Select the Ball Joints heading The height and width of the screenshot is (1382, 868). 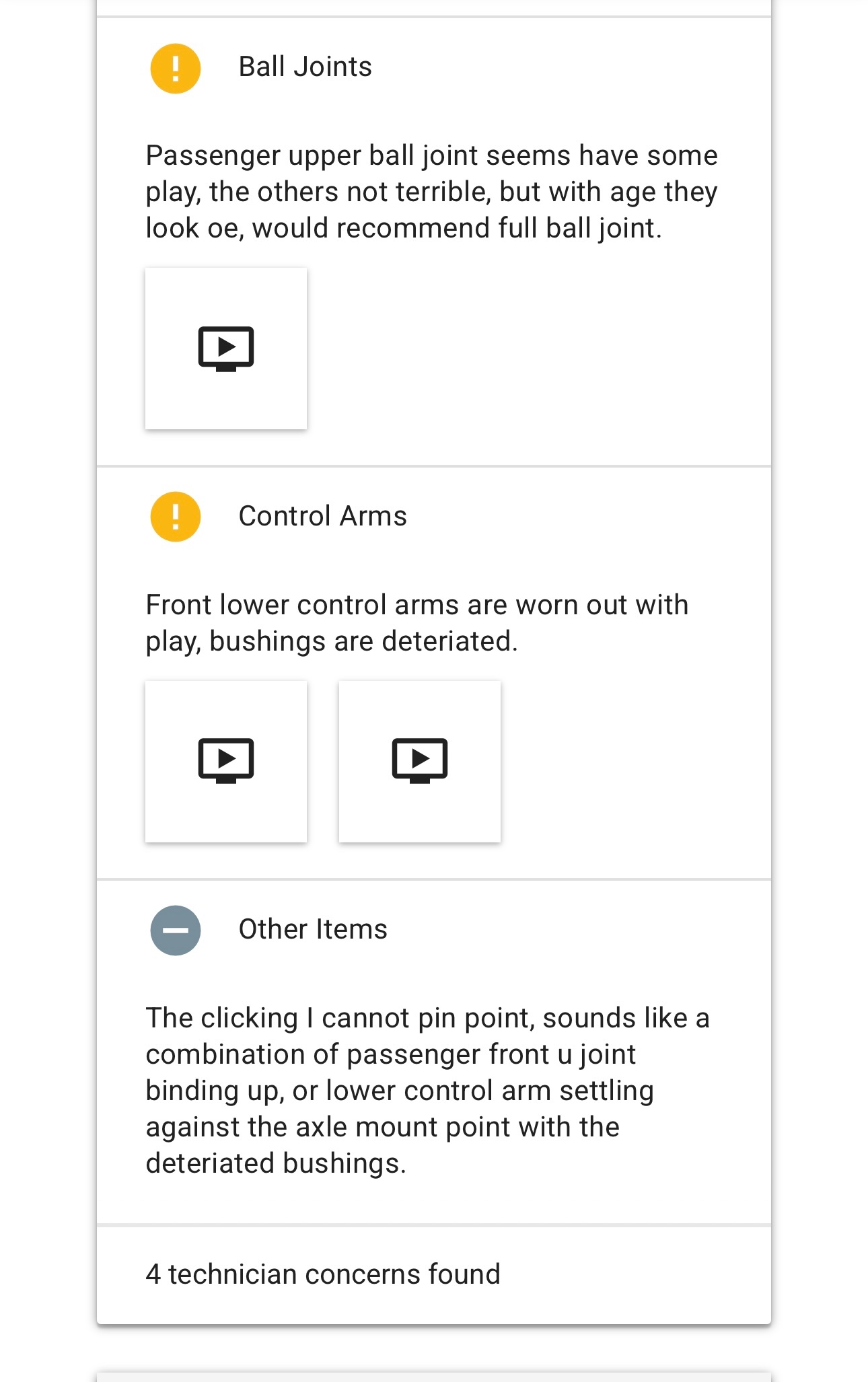click(x=305, y=67)
